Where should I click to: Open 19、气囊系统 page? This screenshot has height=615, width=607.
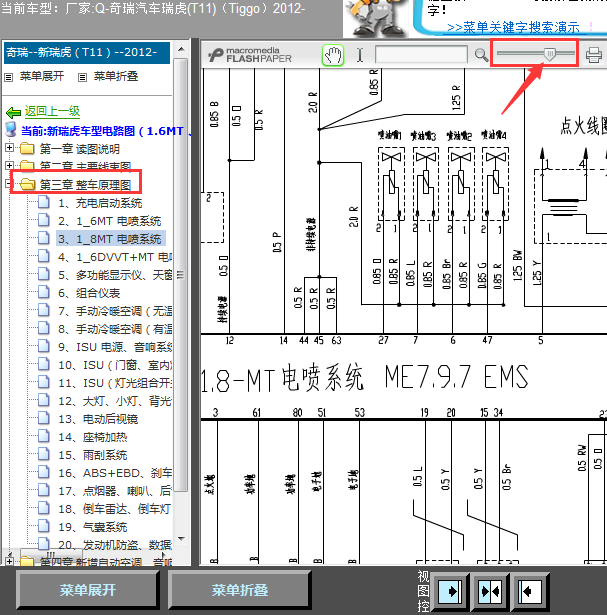[93, 527]
